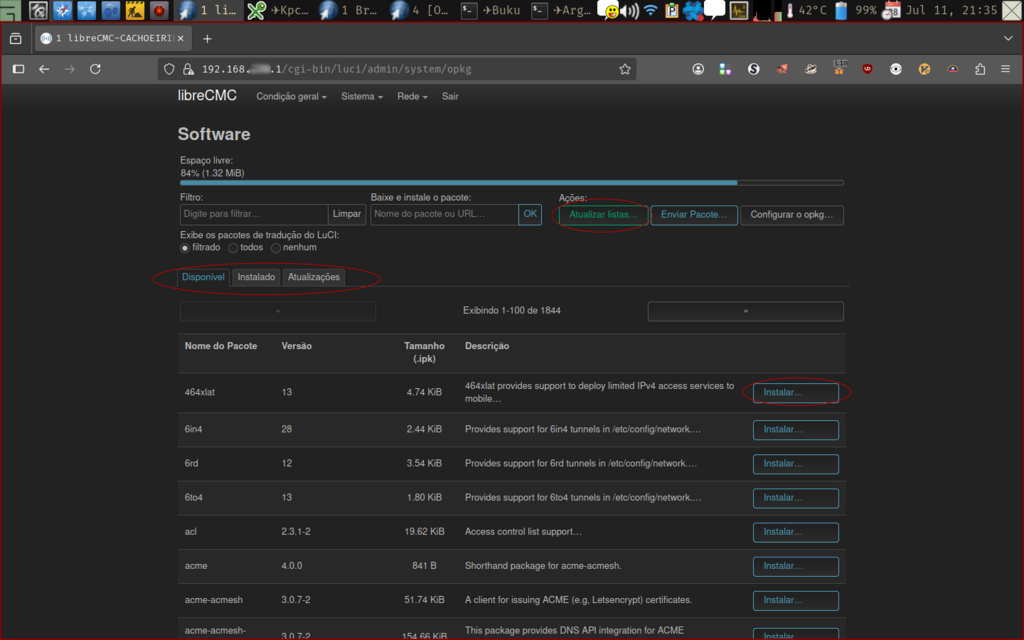1024x640 pixels.
Task: Switch to the 'Instalado' tab
Action: 256,277
